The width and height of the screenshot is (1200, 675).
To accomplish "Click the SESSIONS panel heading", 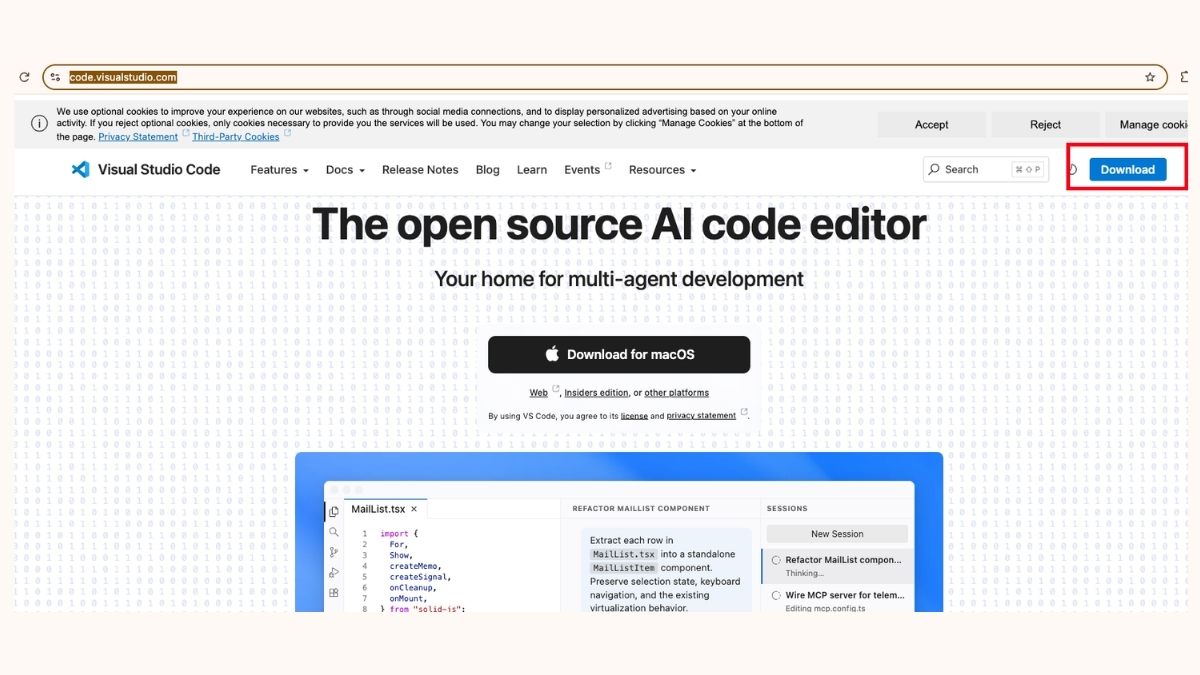I will point(787,509).
